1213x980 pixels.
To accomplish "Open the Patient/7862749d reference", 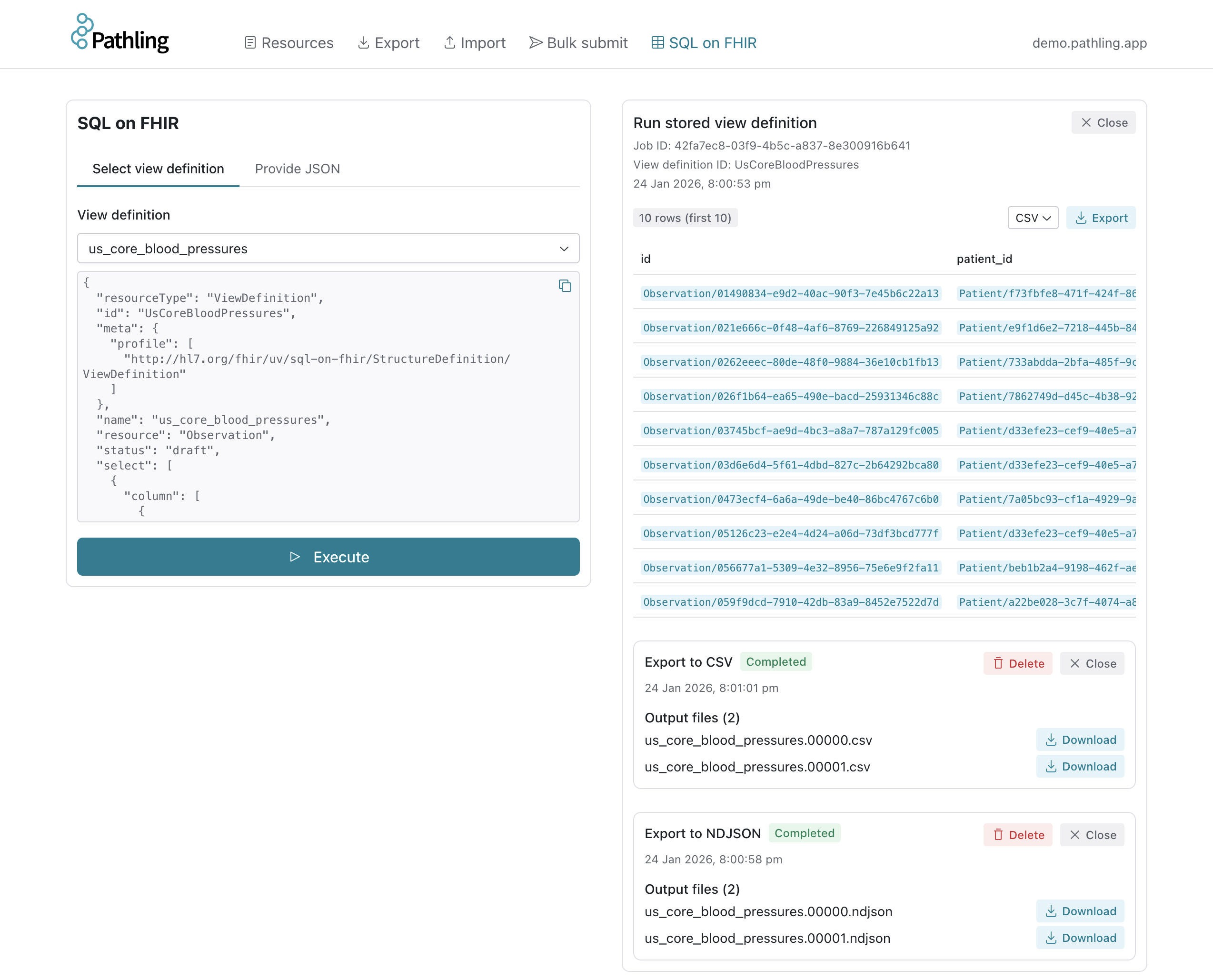I will pos(1046,396).
